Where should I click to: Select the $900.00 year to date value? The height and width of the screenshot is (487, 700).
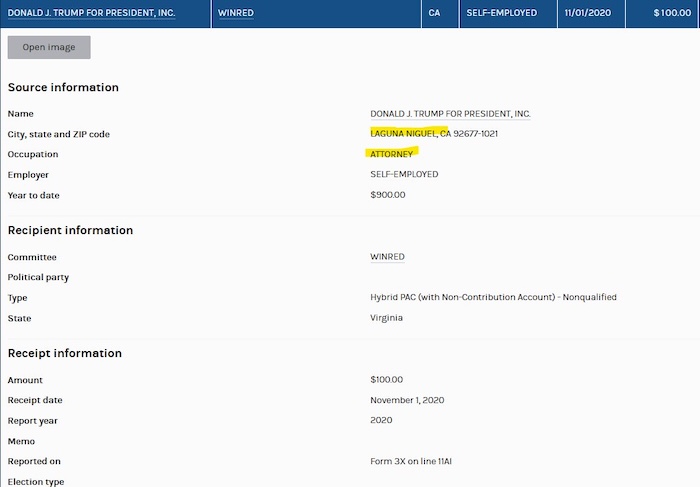(388, 195)
